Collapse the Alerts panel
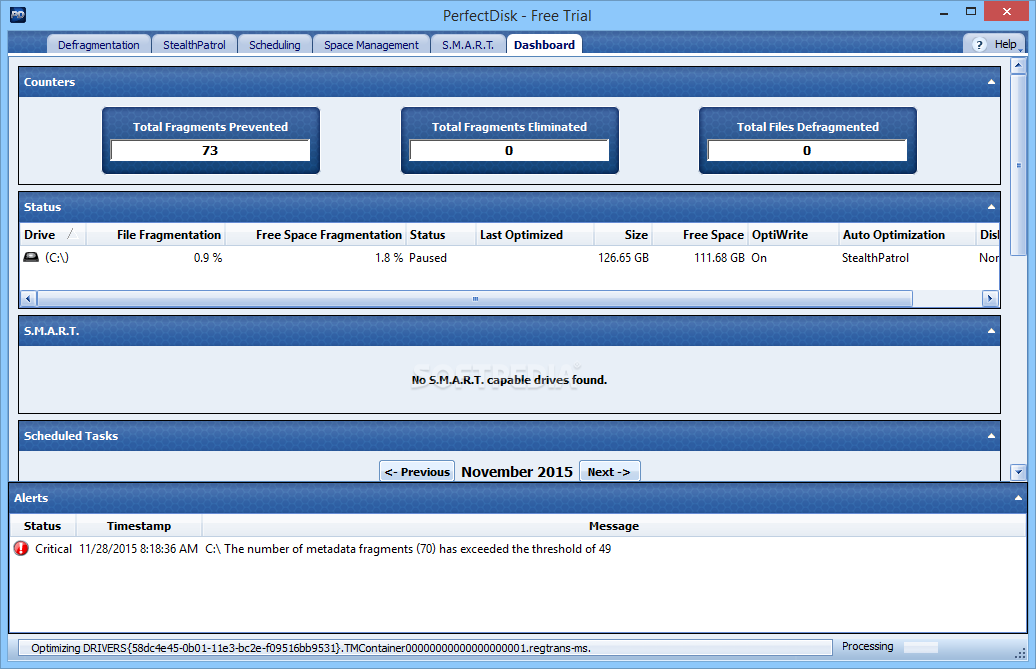 tap(1018, 498)
